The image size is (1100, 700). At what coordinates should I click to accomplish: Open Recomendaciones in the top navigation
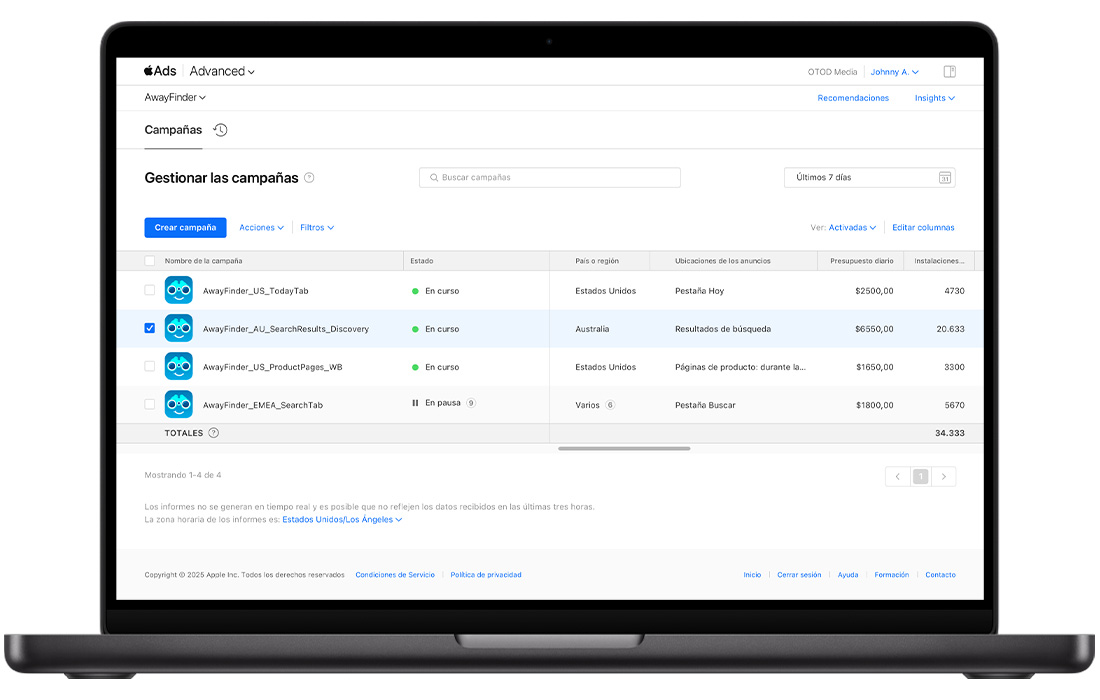click(x=853, y=98)
